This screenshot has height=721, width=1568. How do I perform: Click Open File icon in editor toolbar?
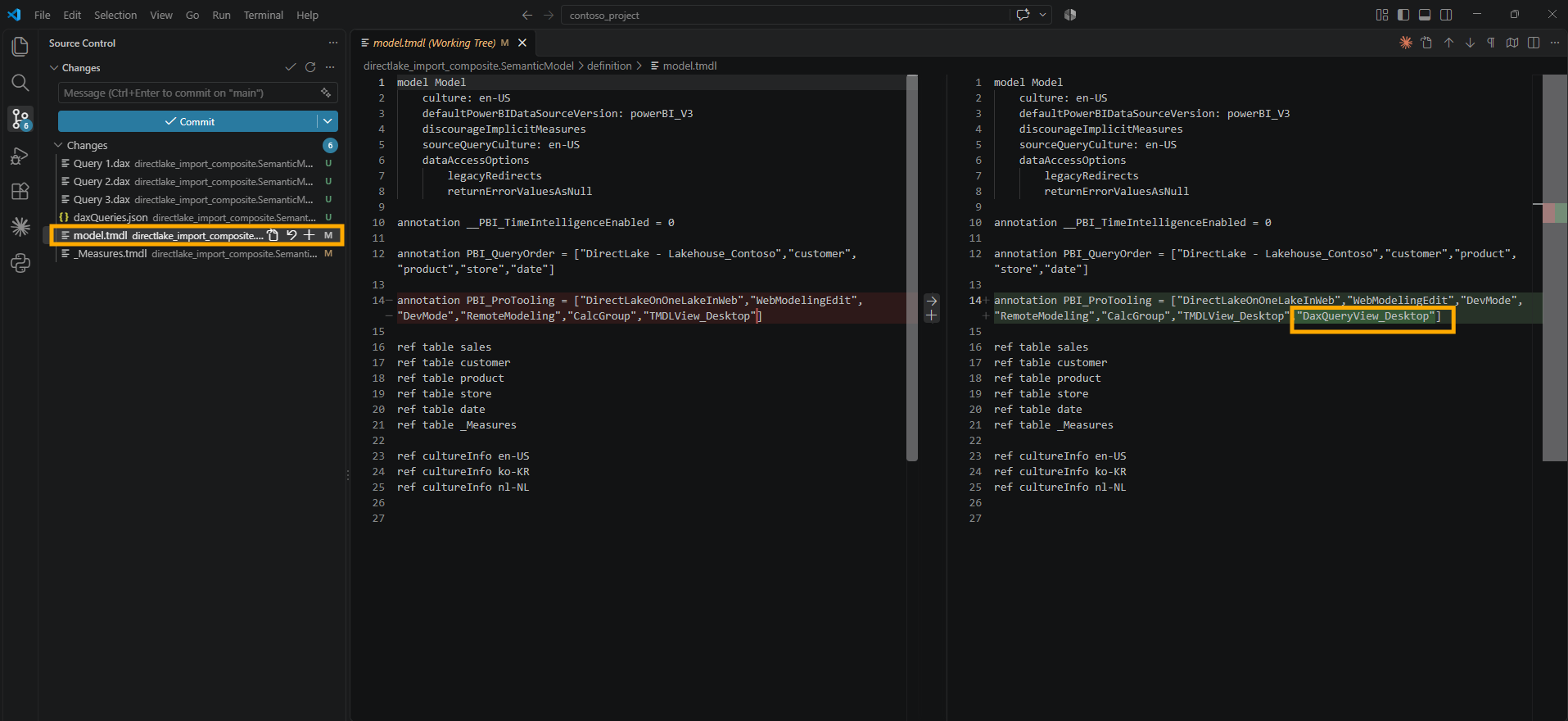1427,43
